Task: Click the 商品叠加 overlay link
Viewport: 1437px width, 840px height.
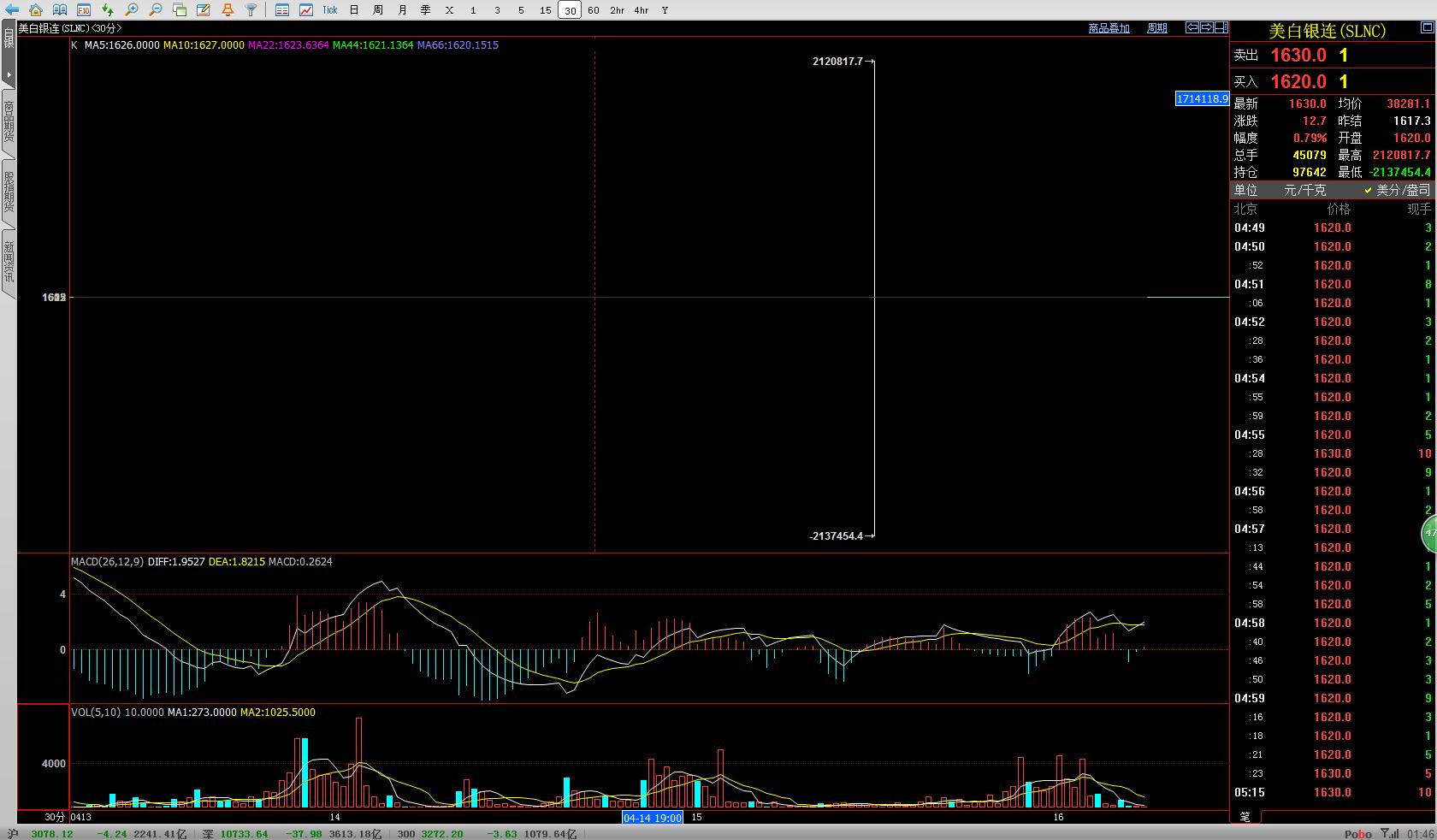Action: coord(1109,28)
